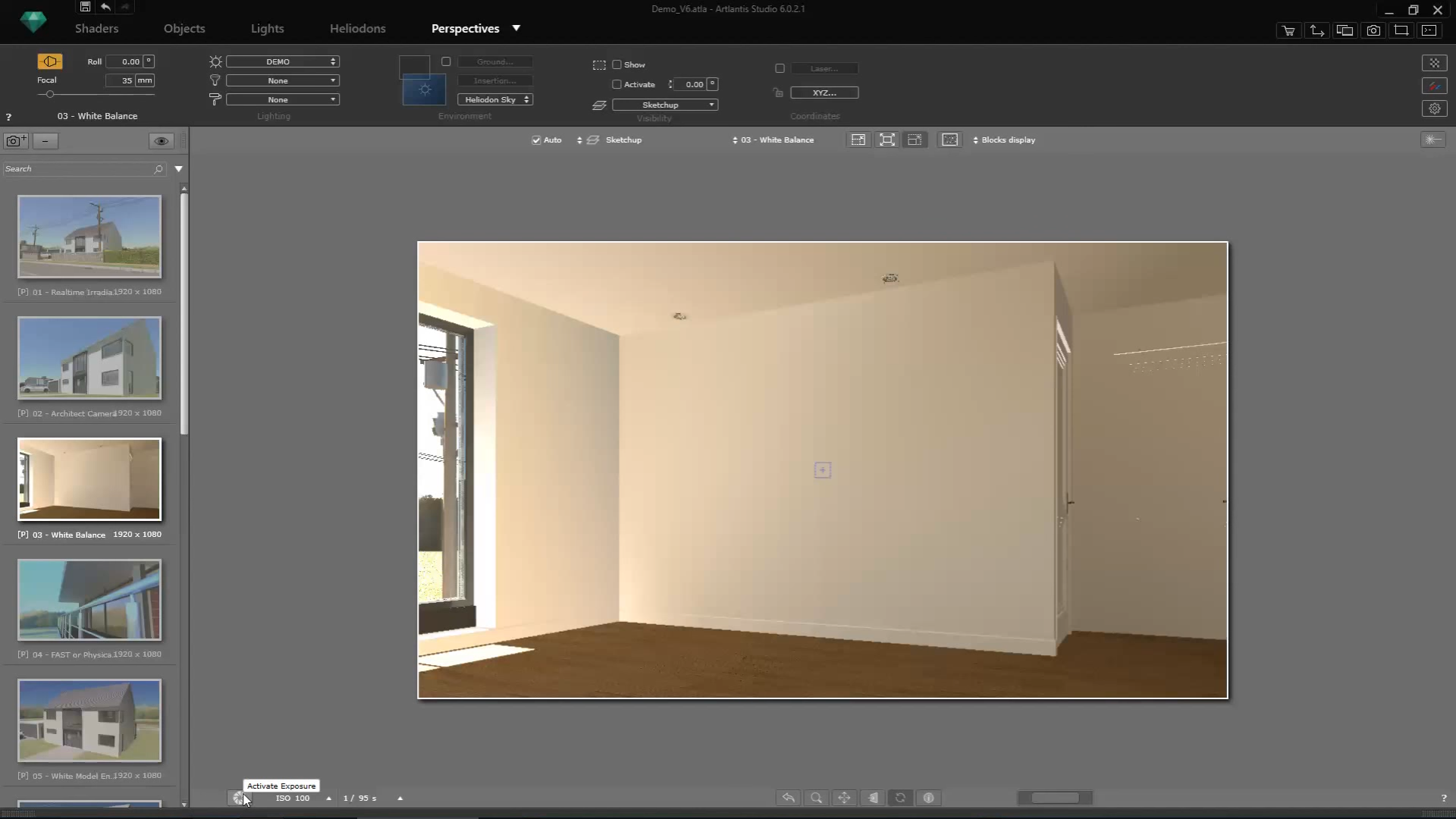Select the Perspectives tab
The width and height of the screenshot is (1456, 819).
465,29
